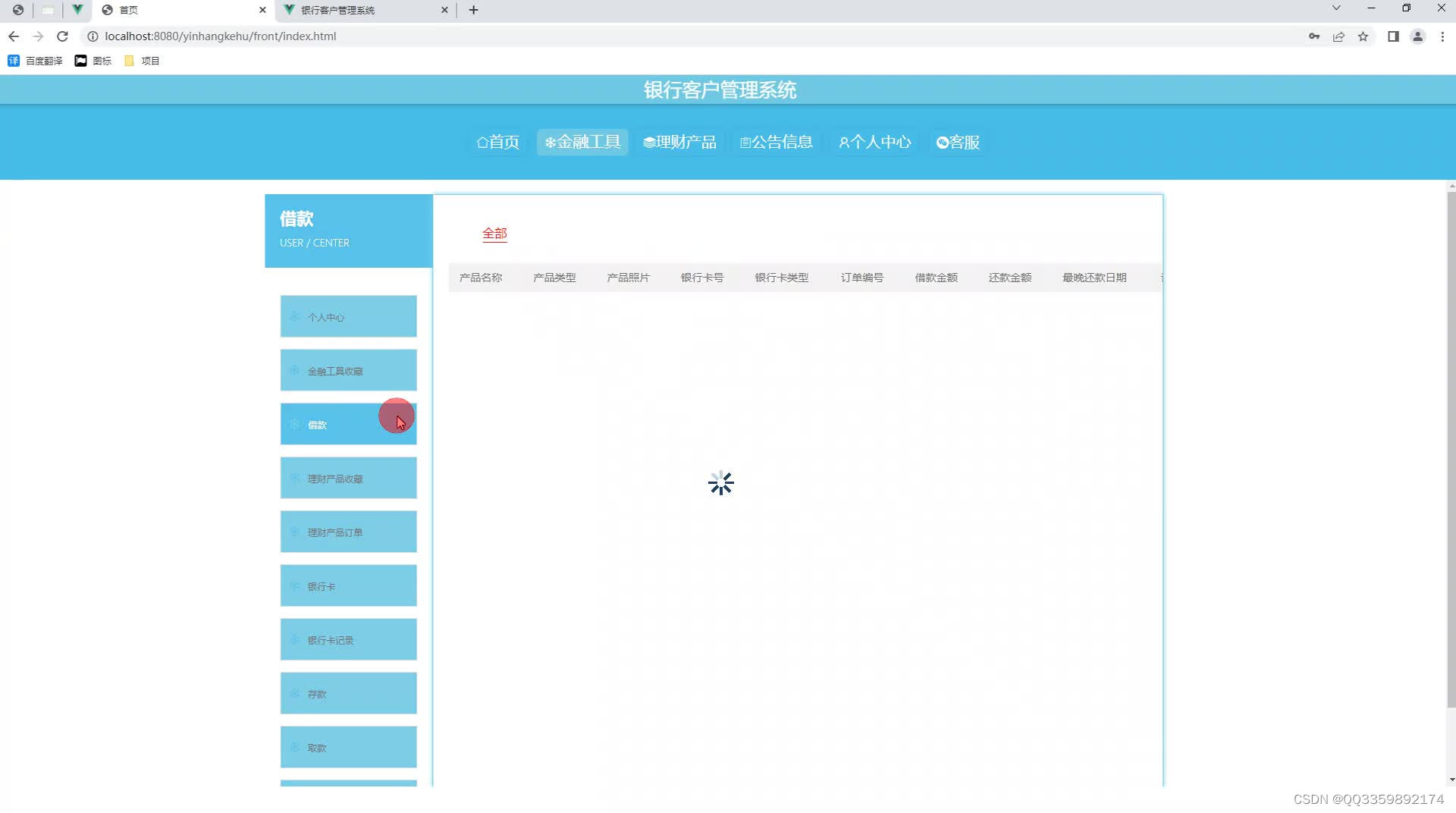Image resolution: width=1456 pixels, height=813 pixels.
Task: Open the tab search dropdown arrow
Action: (1336, 8)
